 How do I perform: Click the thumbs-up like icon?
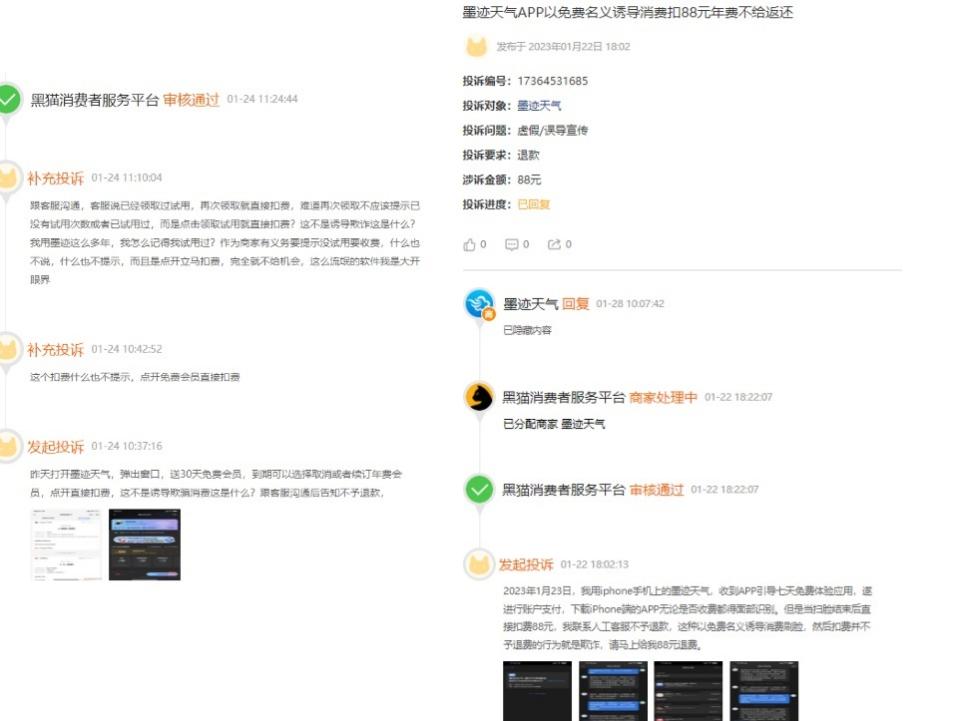470,244
